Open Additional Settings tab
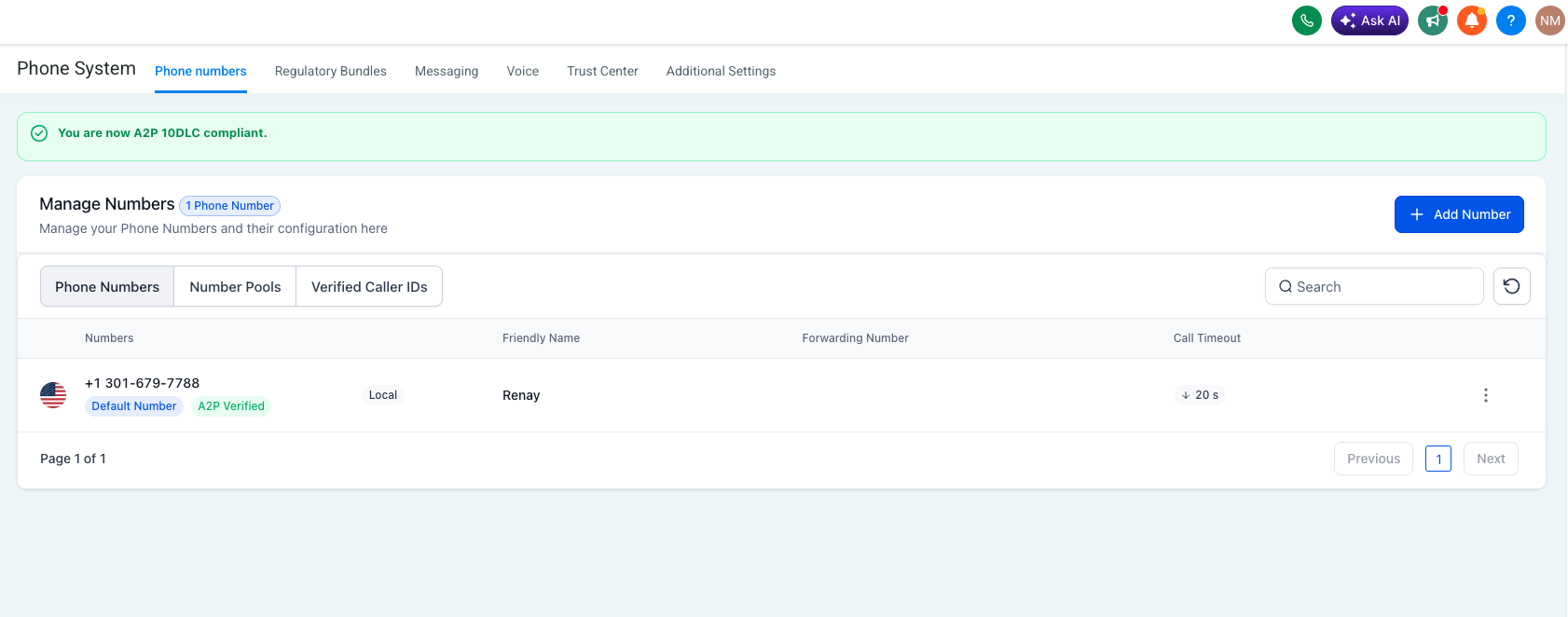This screenshot has width=1568, height=617. [x=721, y=72]
